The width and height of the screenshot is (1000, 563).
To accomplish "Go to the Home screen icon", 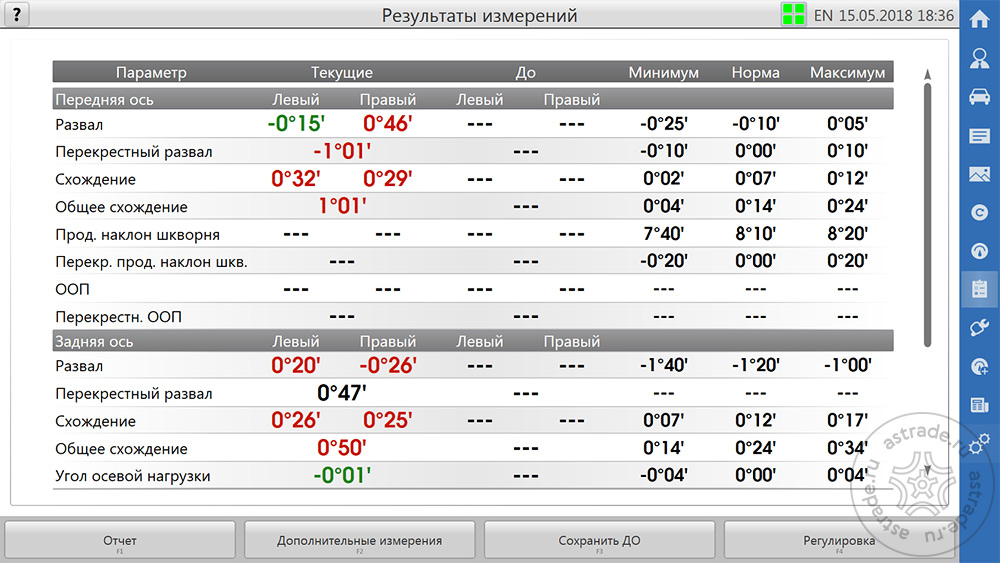I will click(x=980, y=19).
